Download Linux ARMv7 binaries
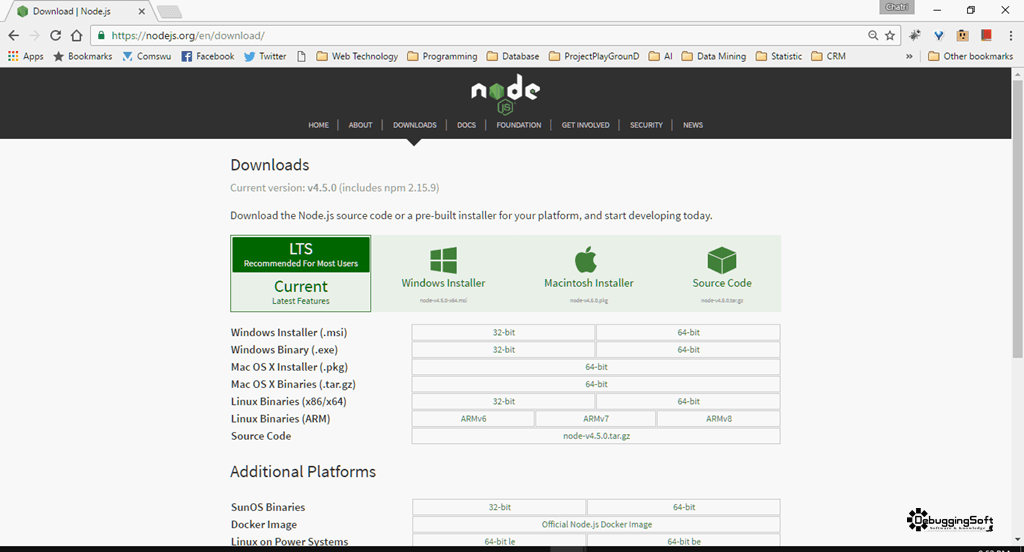This screenshot has height=552, width=1024. coord(596,419)
